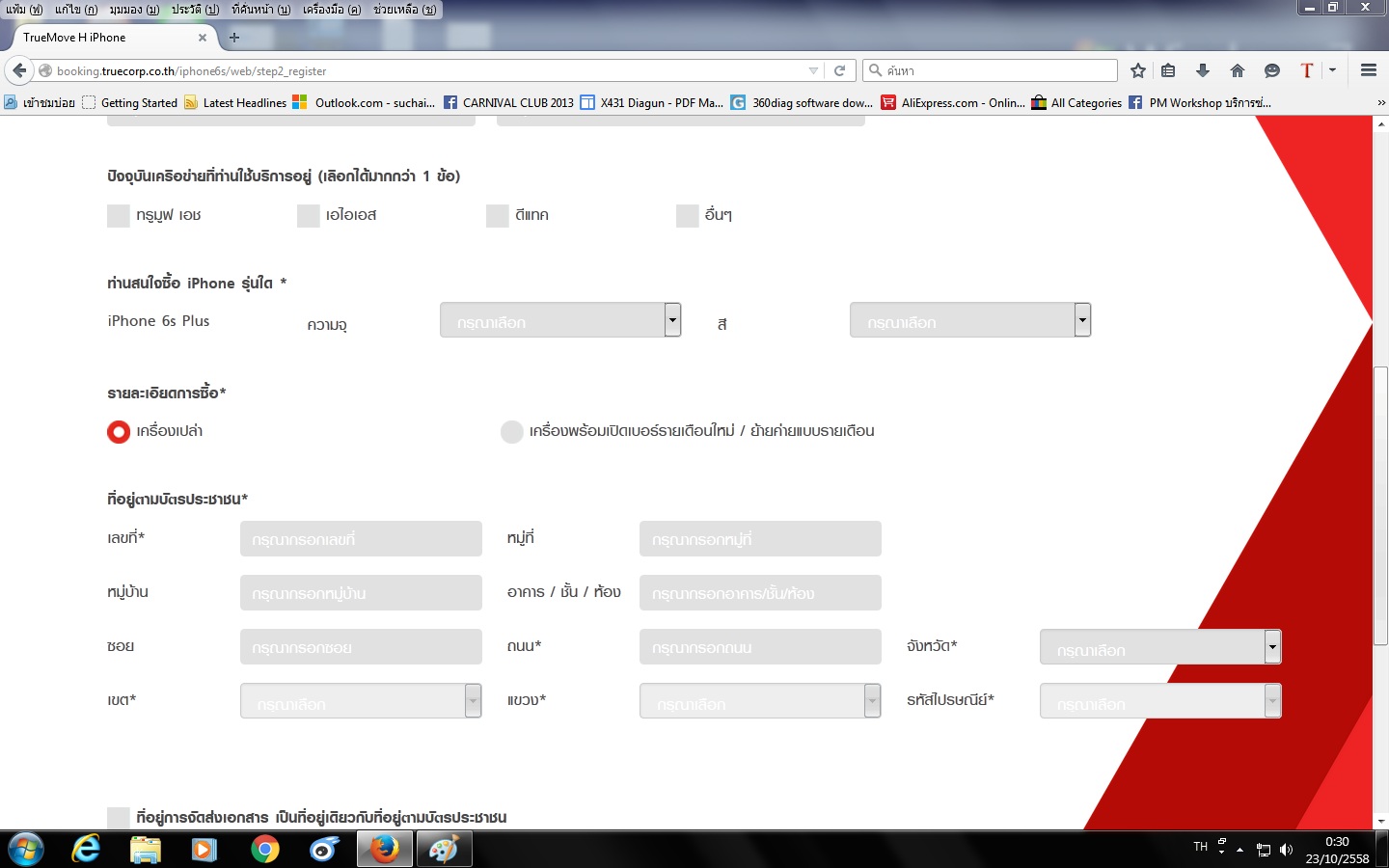Launch Internet Explorer from the taskbar
1389x868 pixels.
(87, 849)
